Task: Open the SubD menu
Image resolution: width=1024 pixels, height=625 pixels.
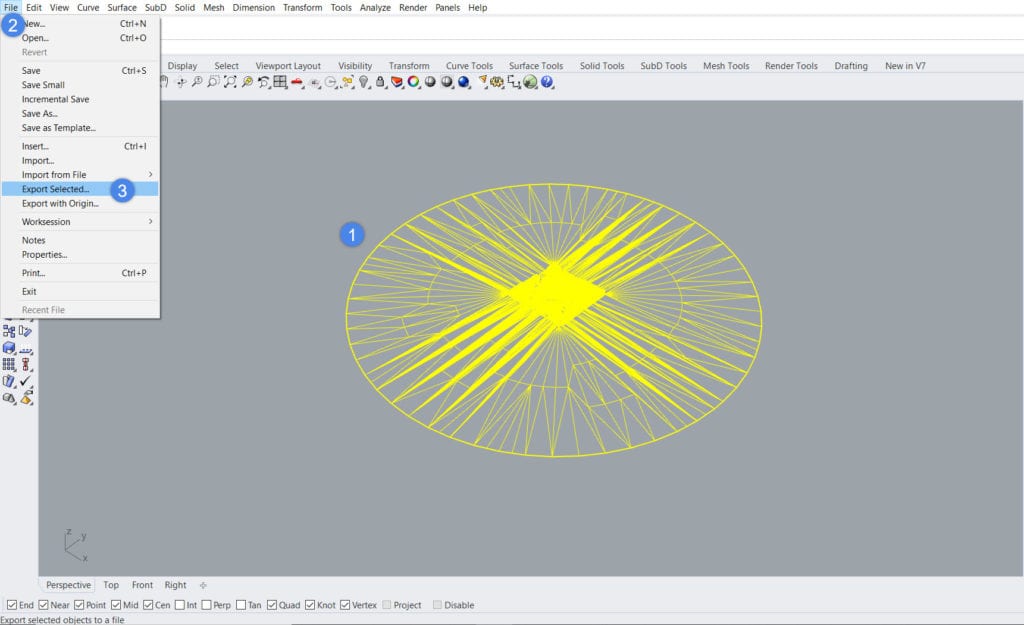Action: (155, 7)
